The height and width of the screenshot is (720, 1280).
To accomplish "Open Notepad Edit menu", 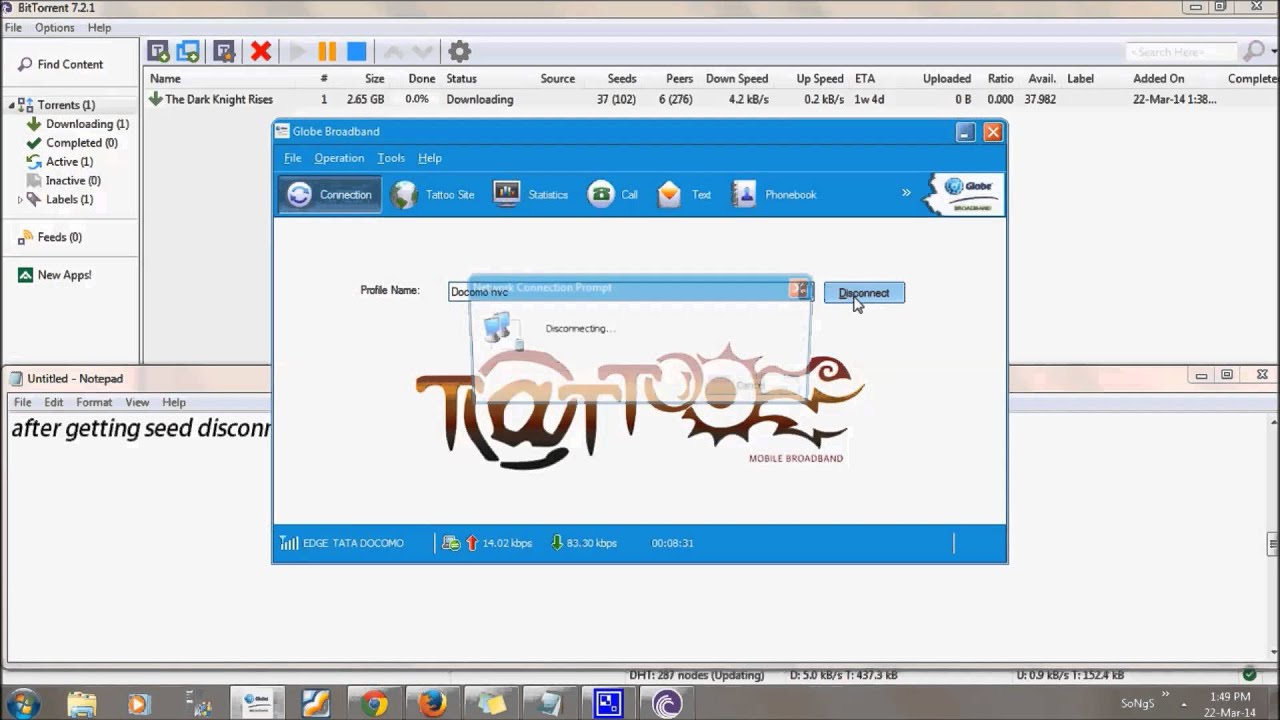I will (x=53, y=402).
